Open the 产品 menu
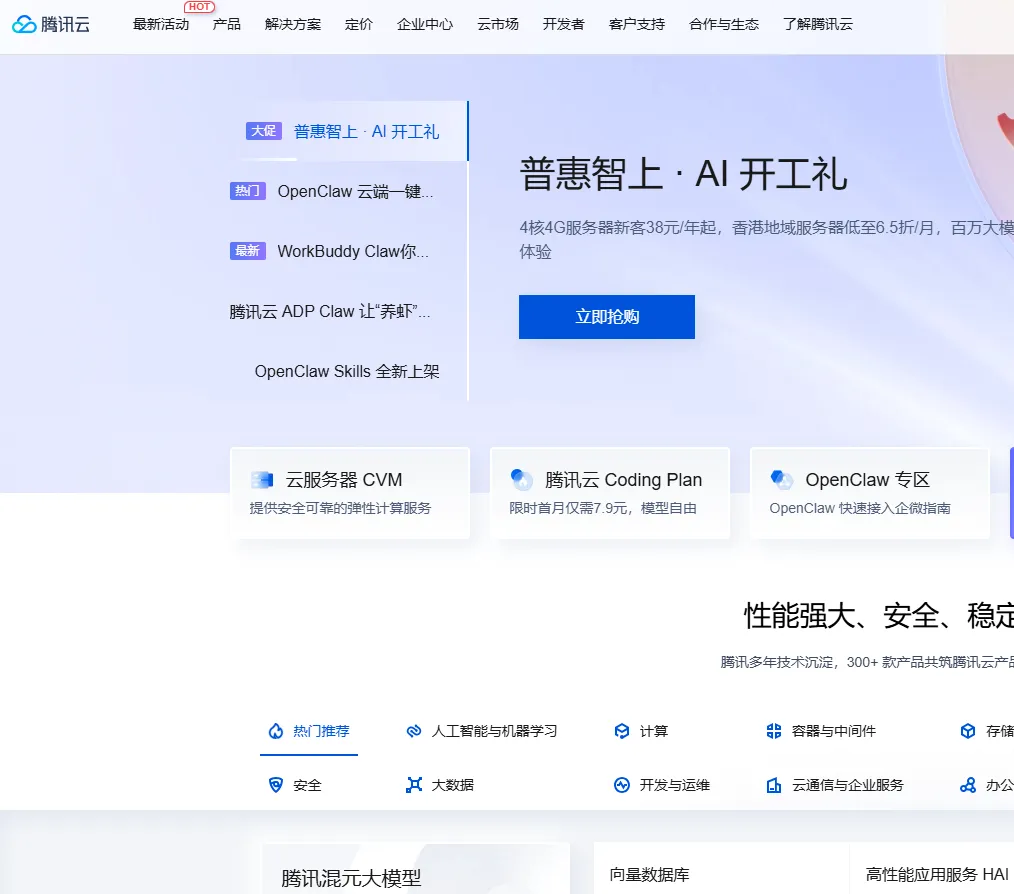This screenshot has height=894, width=1014. tap(226, 25)
